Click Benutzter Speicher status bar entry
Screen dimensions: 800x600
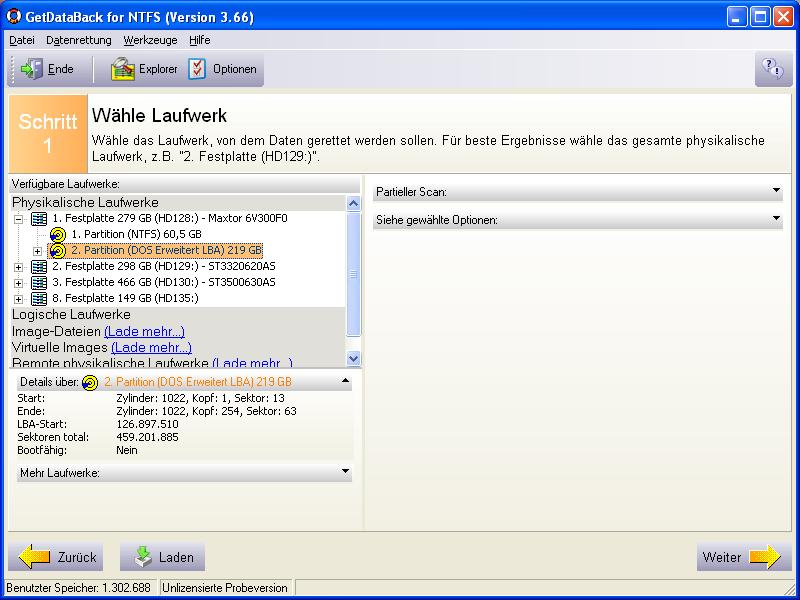pos(79,588)
